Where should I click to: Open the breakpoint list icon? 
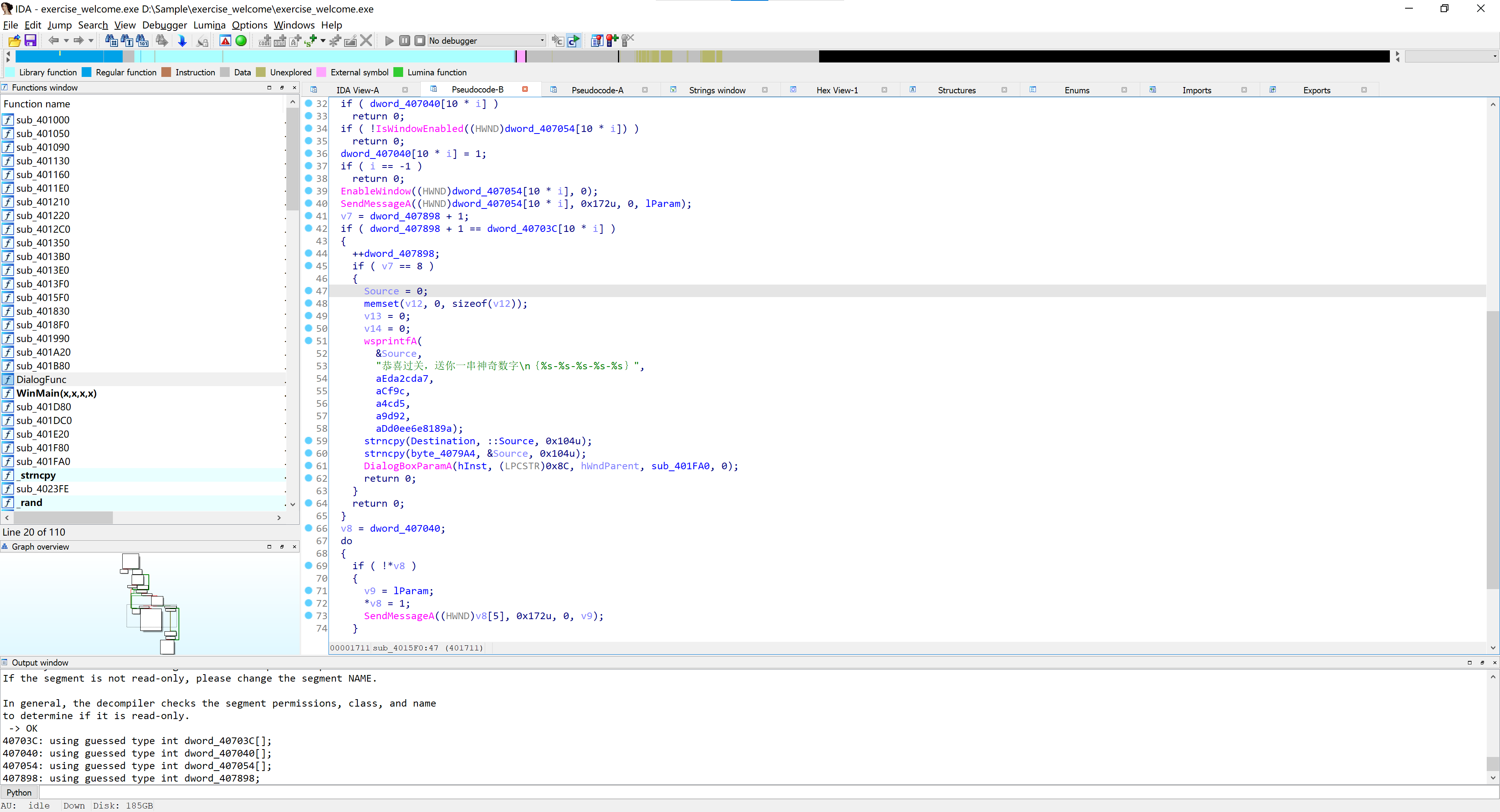597,40
